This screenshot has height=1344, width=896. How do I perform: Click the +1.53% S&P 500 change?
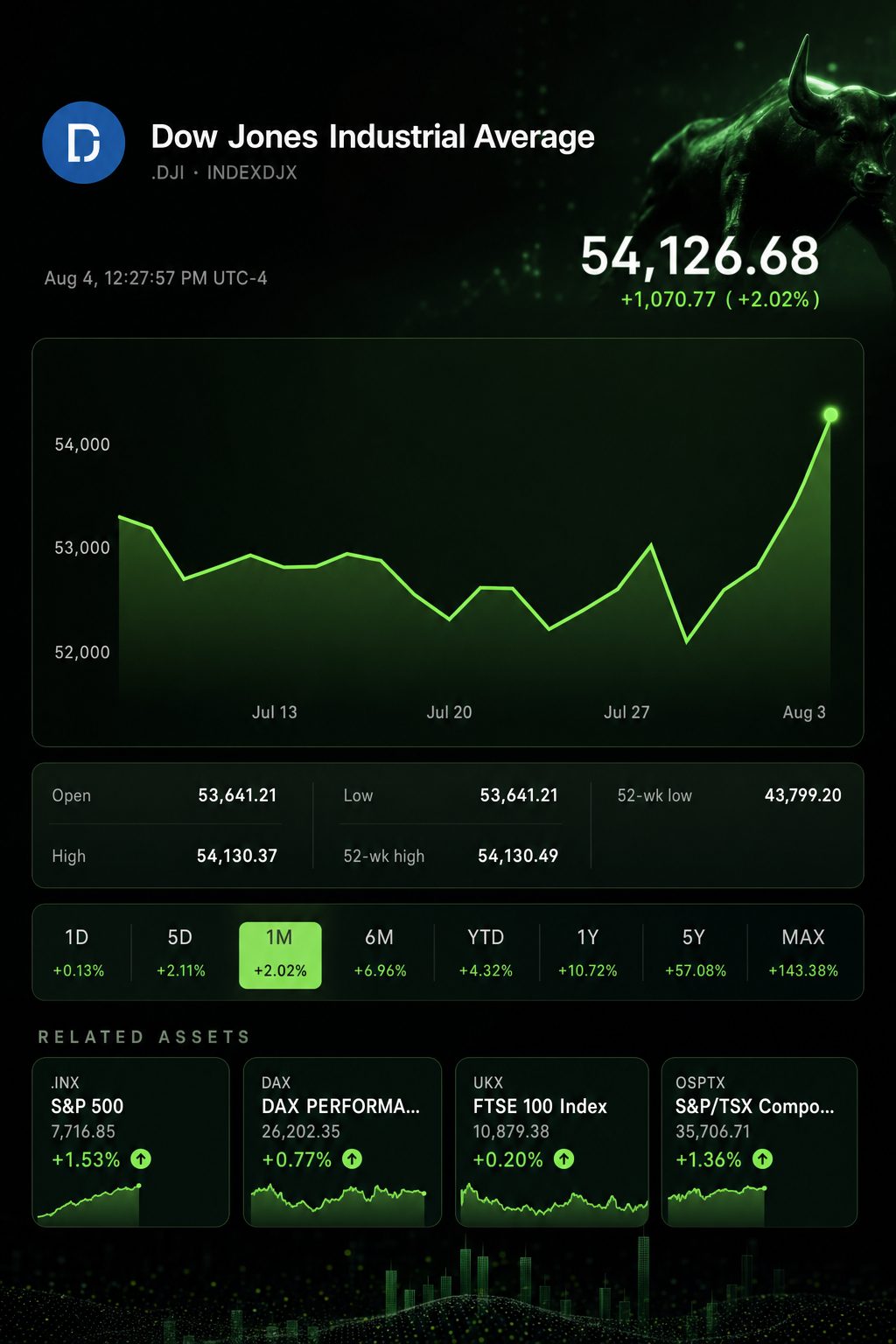click(x=86, y=1160)
